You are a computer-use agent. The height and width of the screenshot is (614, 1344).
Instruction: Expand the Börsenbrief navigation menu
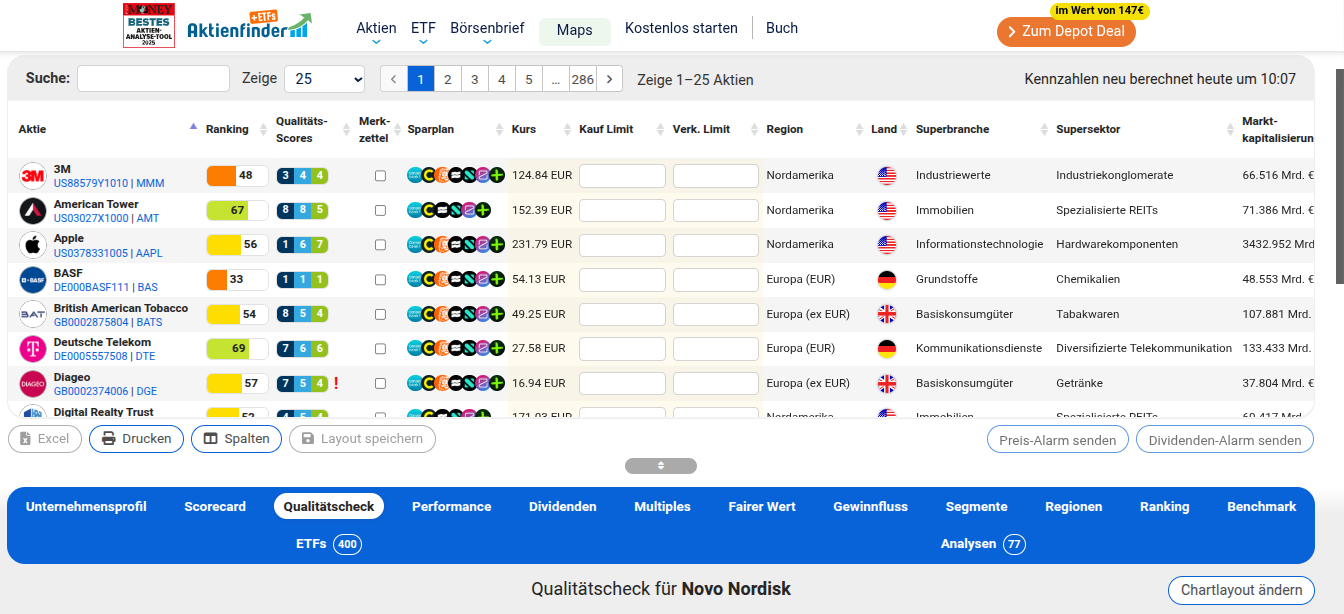[x=487, y=31]
